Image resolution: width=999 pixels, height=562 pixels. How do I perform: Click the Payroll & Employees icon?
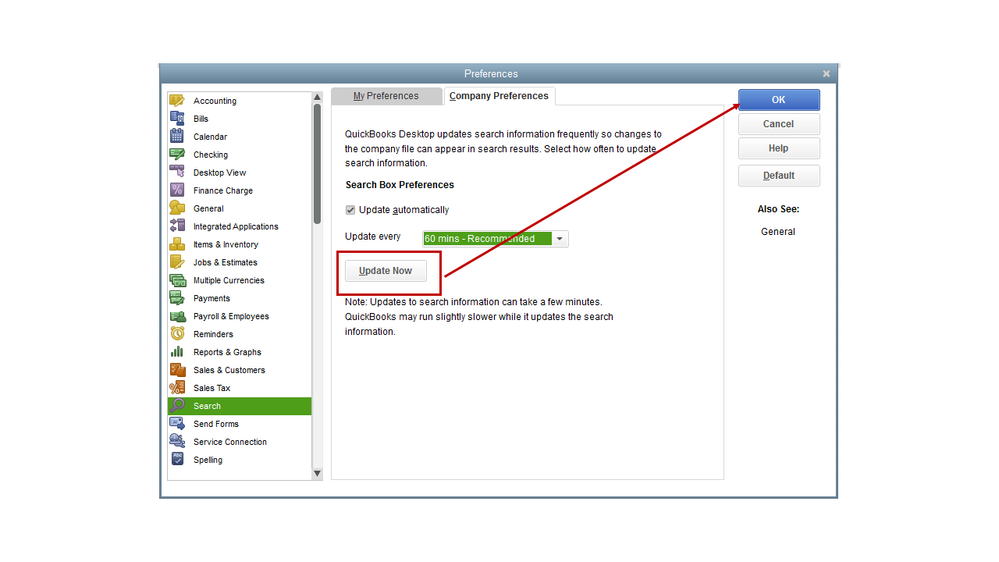tap(177, 316)
